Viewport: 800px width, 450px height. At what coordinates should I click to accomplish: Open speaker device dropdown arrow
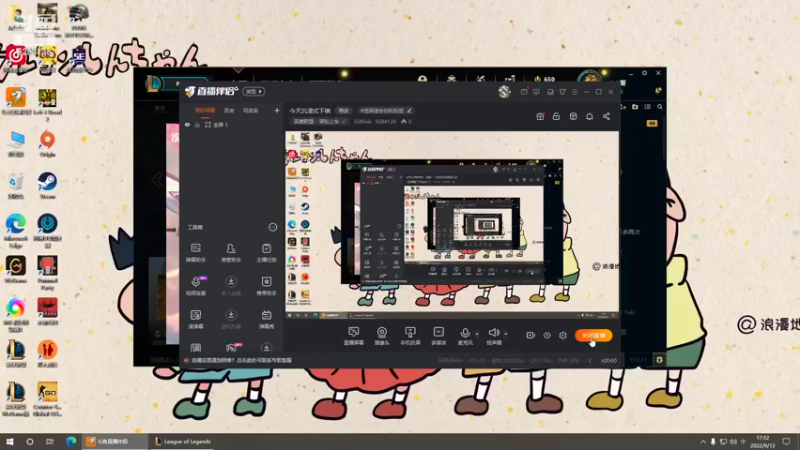click(x=506, y=334)
